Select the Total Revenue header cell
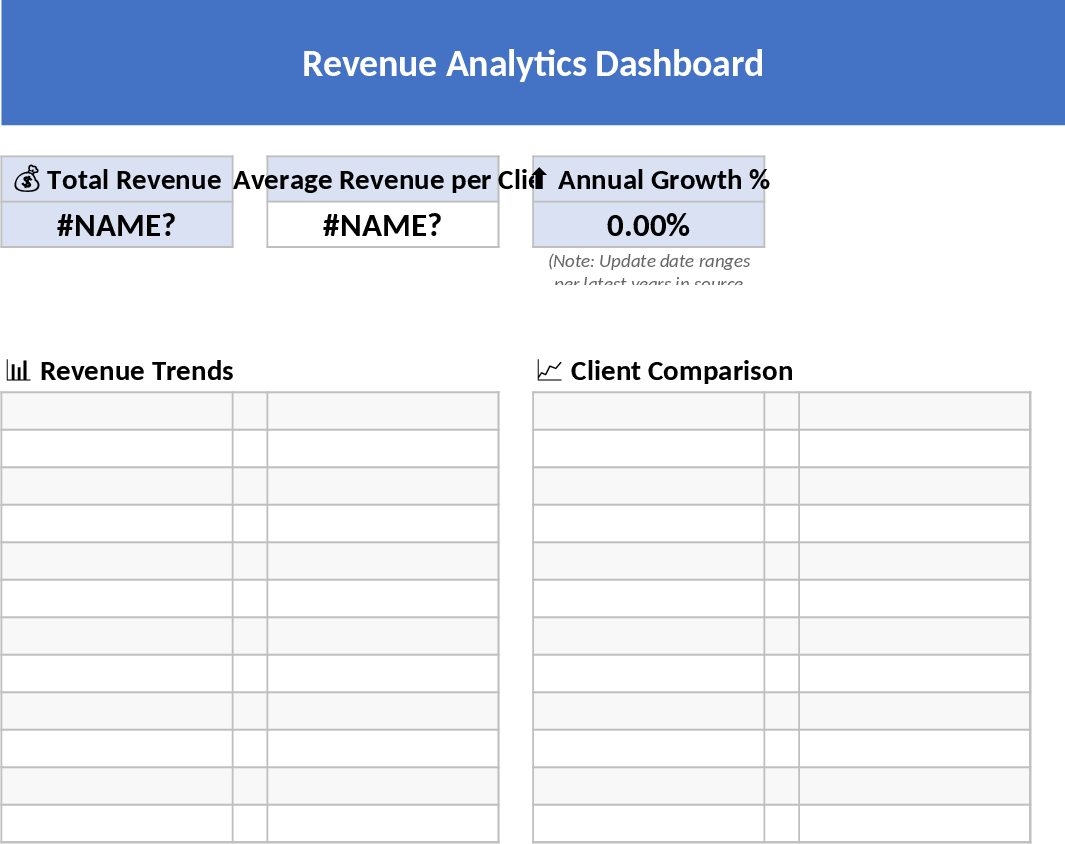This screenshot has width=1065, height=844. (x=117, y=180)
